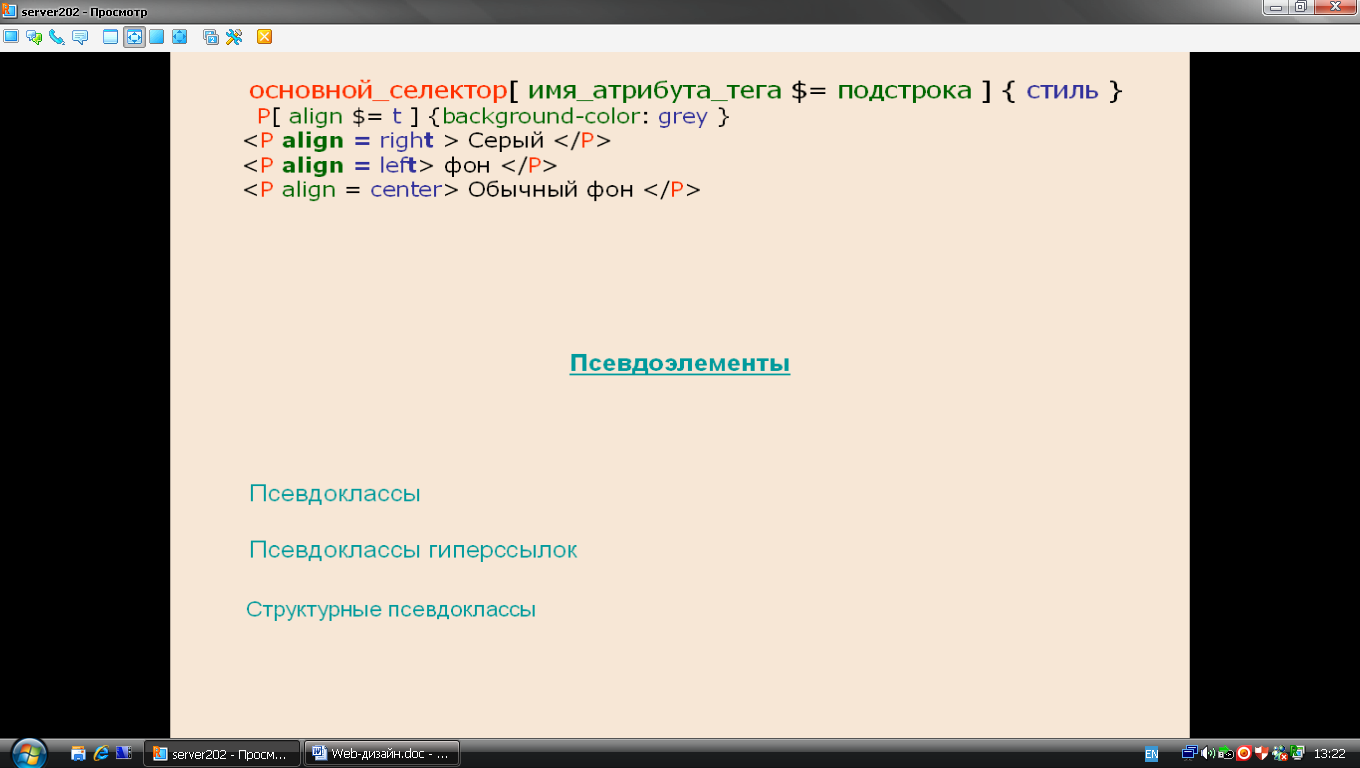Image resolution: width=1360 pixels, height=768 pixels.
Task: Open the Структурные псевдоклассы link
Action: click(x=391, y=609)
